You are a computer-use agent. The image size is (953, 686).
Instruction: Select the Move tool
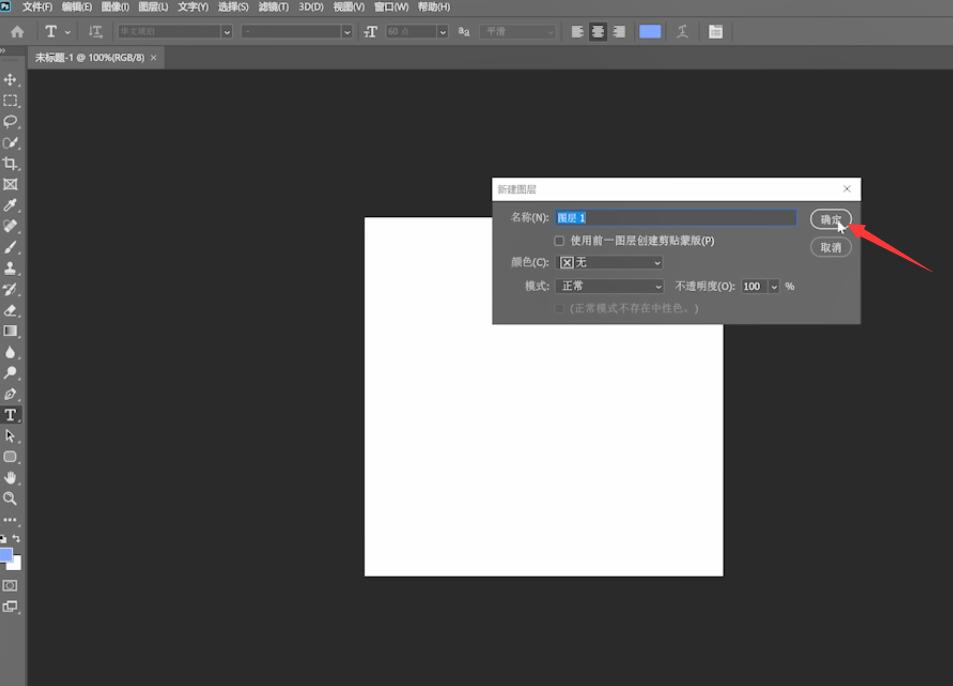click(10, 80)
